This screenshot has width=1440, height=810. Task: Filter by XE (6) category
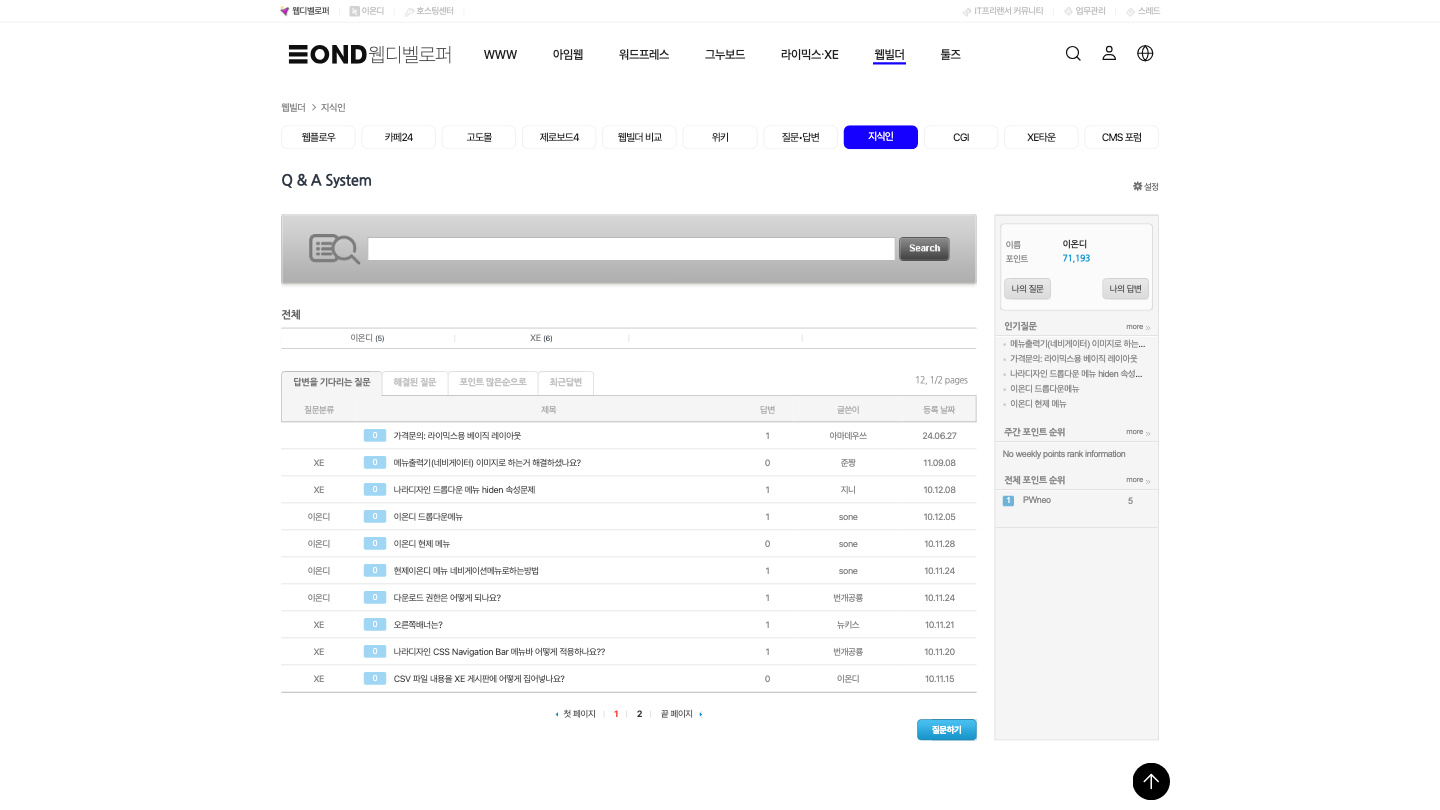click(x=541, y=338)
